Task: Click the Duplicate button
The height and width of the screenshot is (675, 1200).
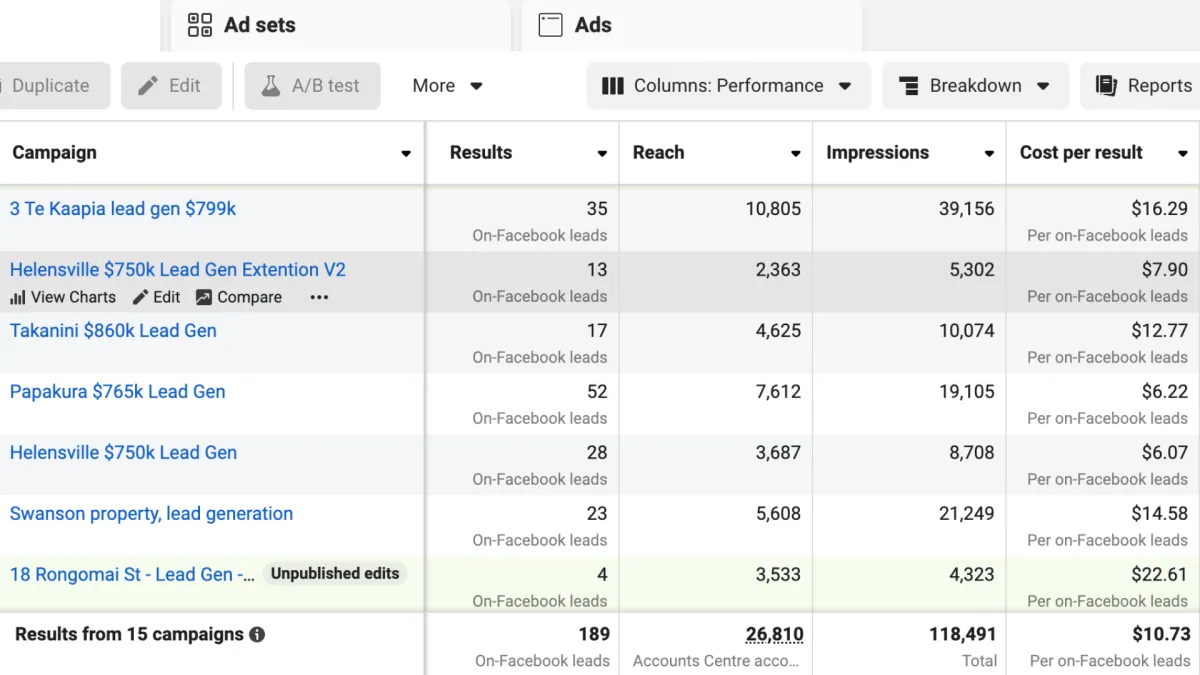Action: coord(48,86)
